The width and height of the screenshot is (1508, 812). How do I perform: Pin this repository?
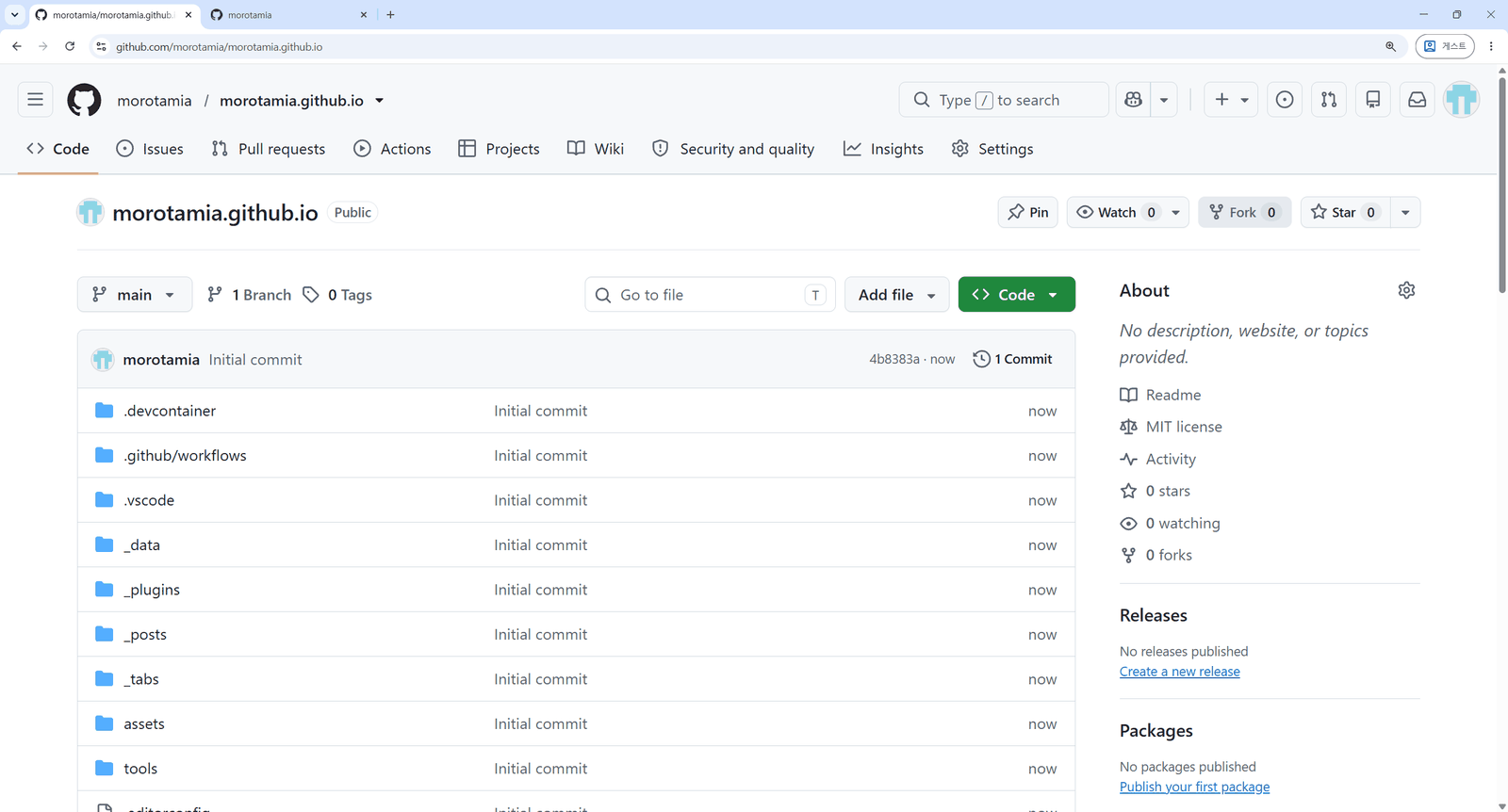click(x=1028, y=213)
